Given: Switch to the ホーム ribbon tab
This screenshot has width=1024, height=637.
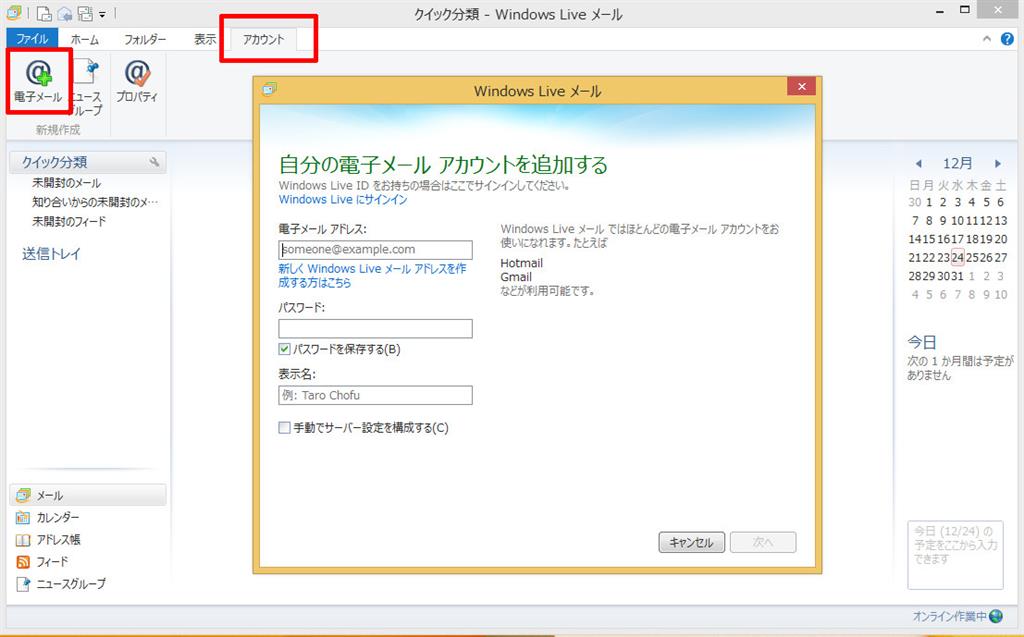Looking at the screenshot, I should (x=85, y=39).
